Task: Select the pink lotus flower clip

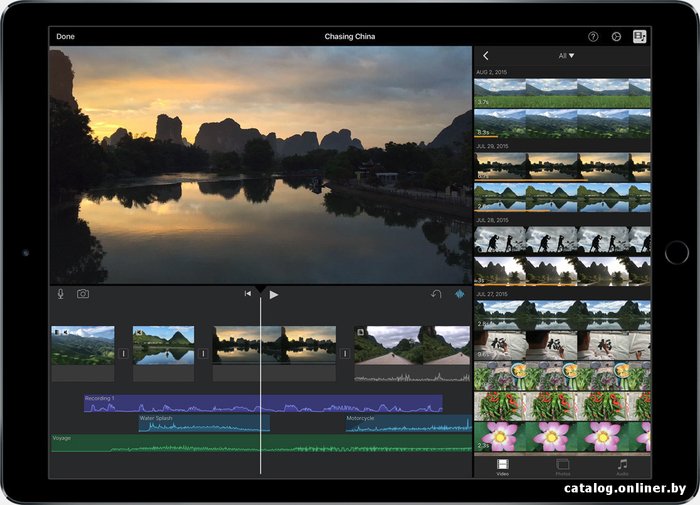Action: (x=561, y=436)
